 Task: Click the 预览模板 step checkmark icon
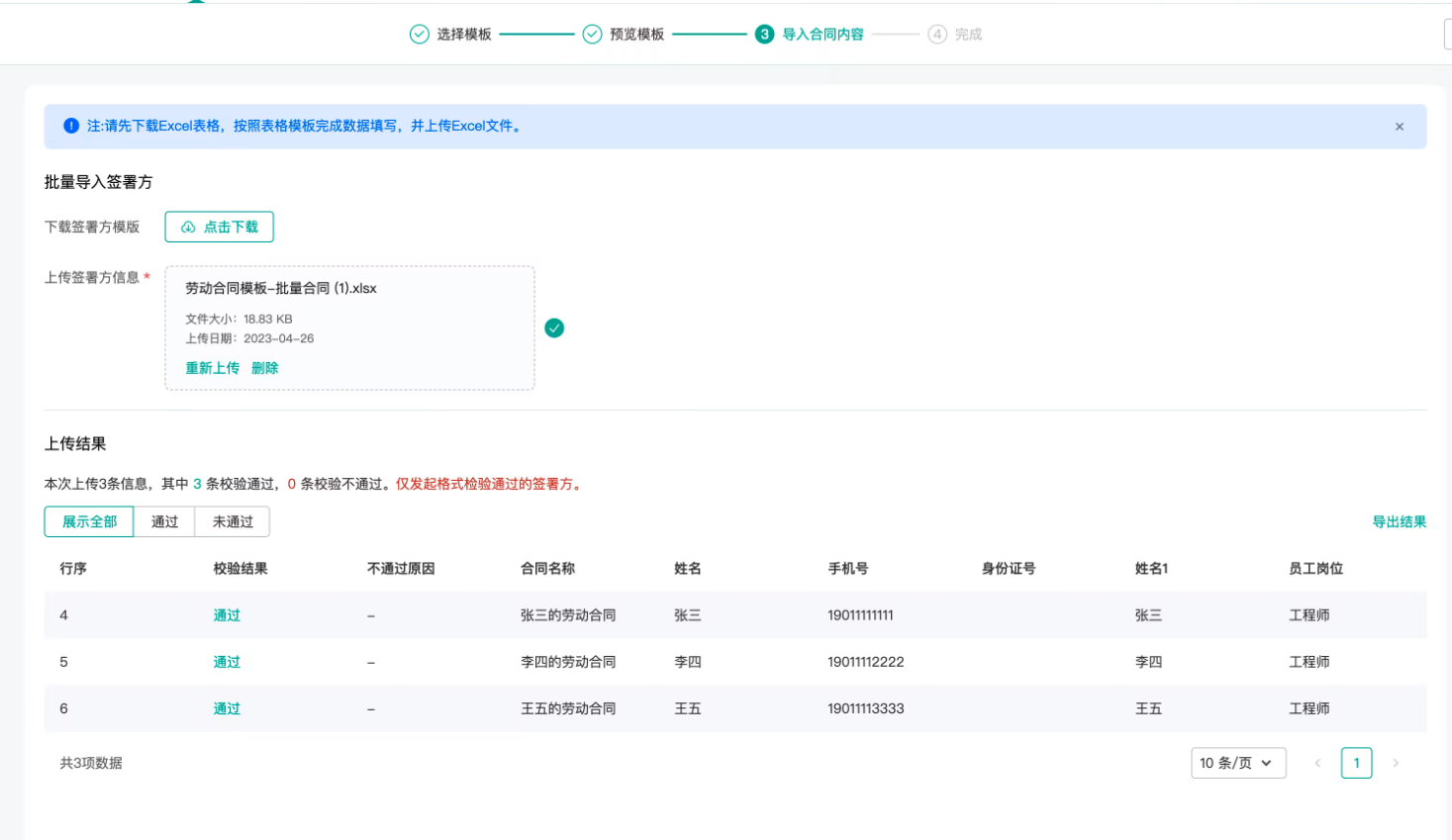pos(592,35)
